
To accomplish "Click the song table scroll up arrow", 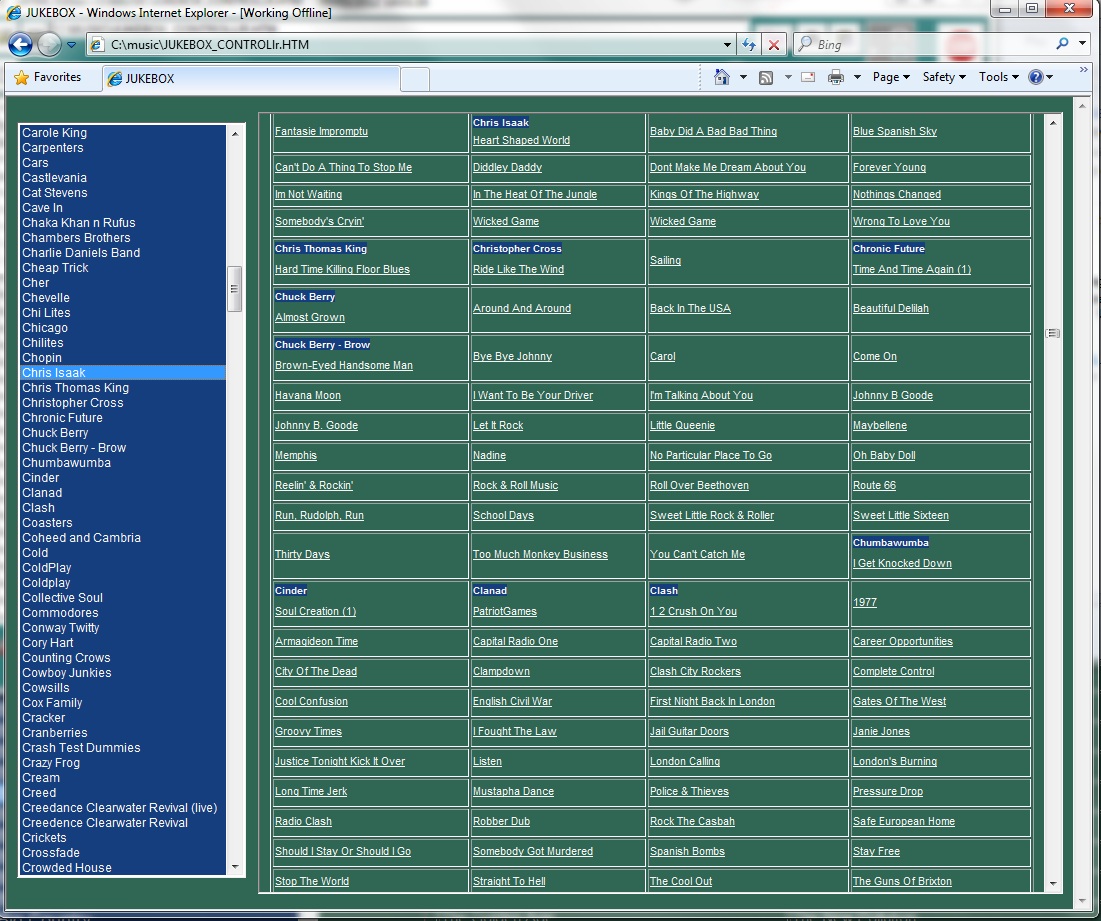I will pyautogui.click(x=1053, y=123).
